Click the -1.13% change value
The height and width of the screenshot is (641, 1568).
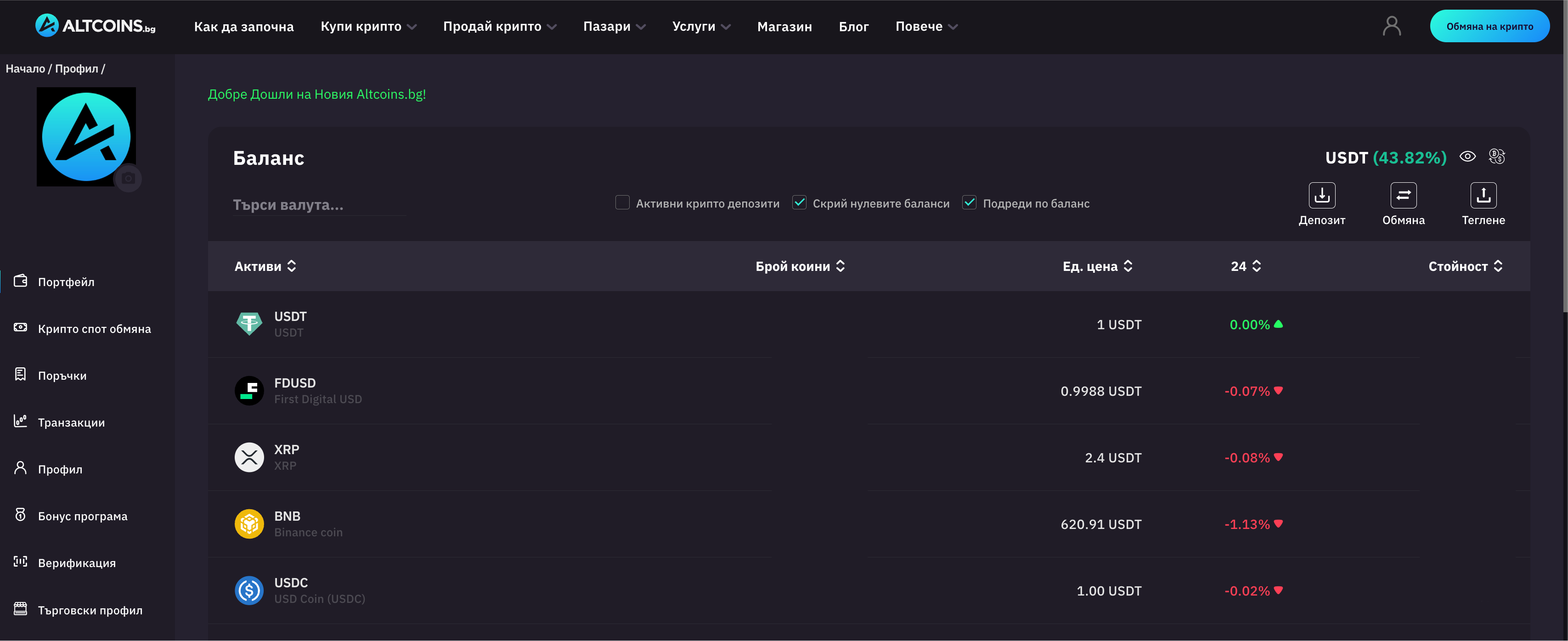coord(1247,525)
